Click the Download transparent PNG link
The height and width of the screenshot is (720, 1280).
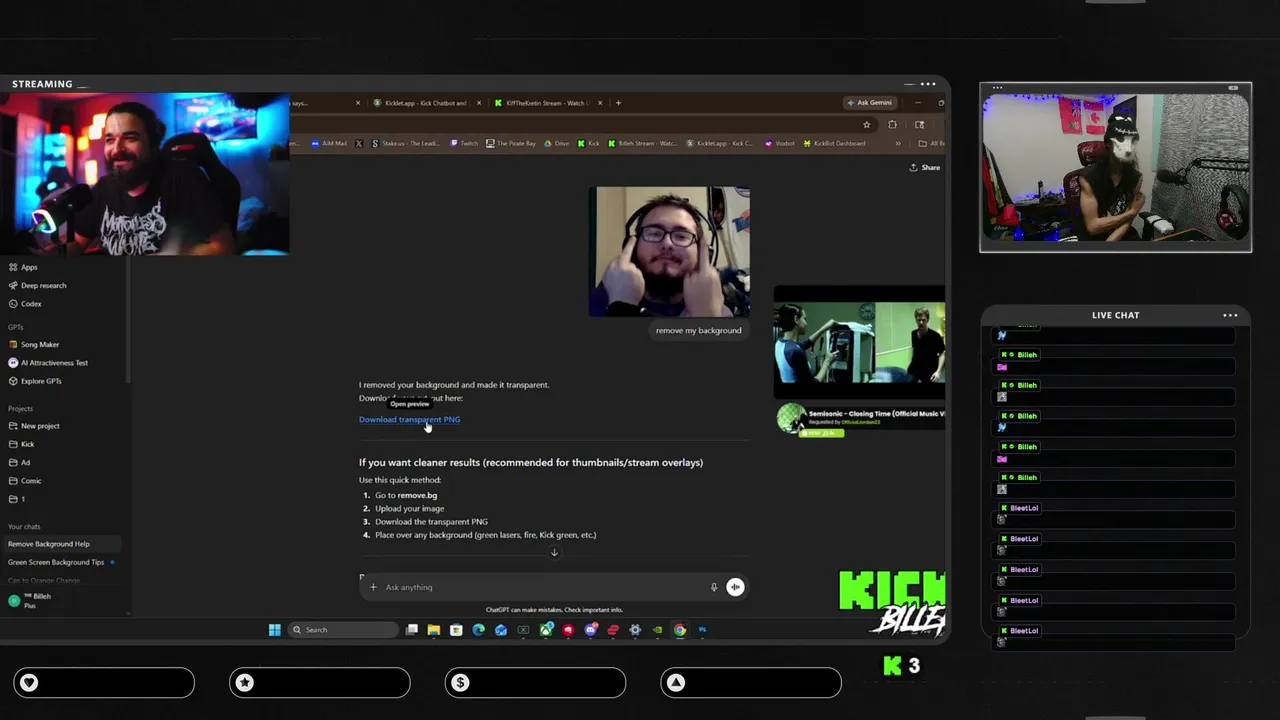(409, 419)
